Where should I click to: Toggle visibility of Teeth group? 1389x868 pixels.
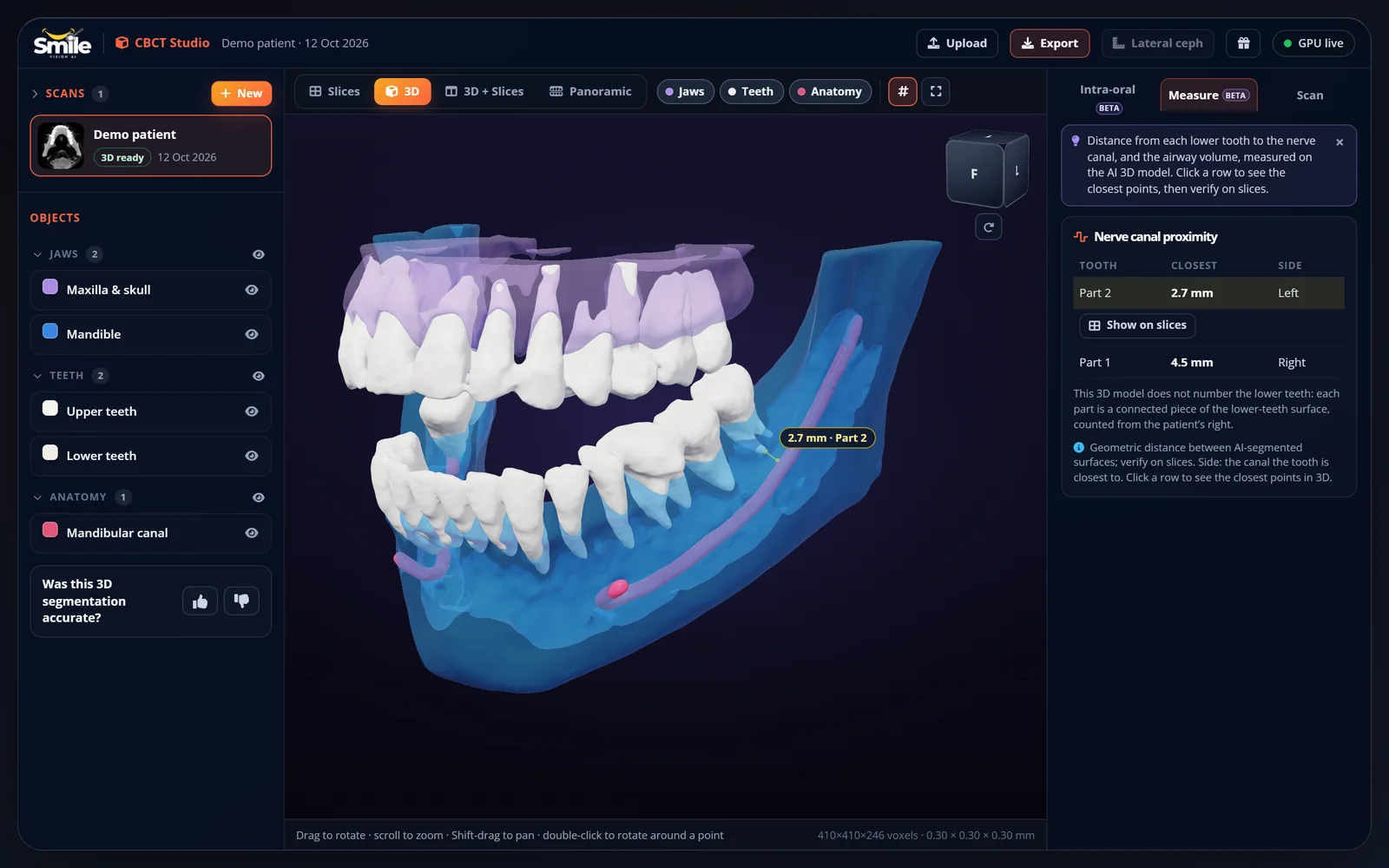click(x=258, y=376)
